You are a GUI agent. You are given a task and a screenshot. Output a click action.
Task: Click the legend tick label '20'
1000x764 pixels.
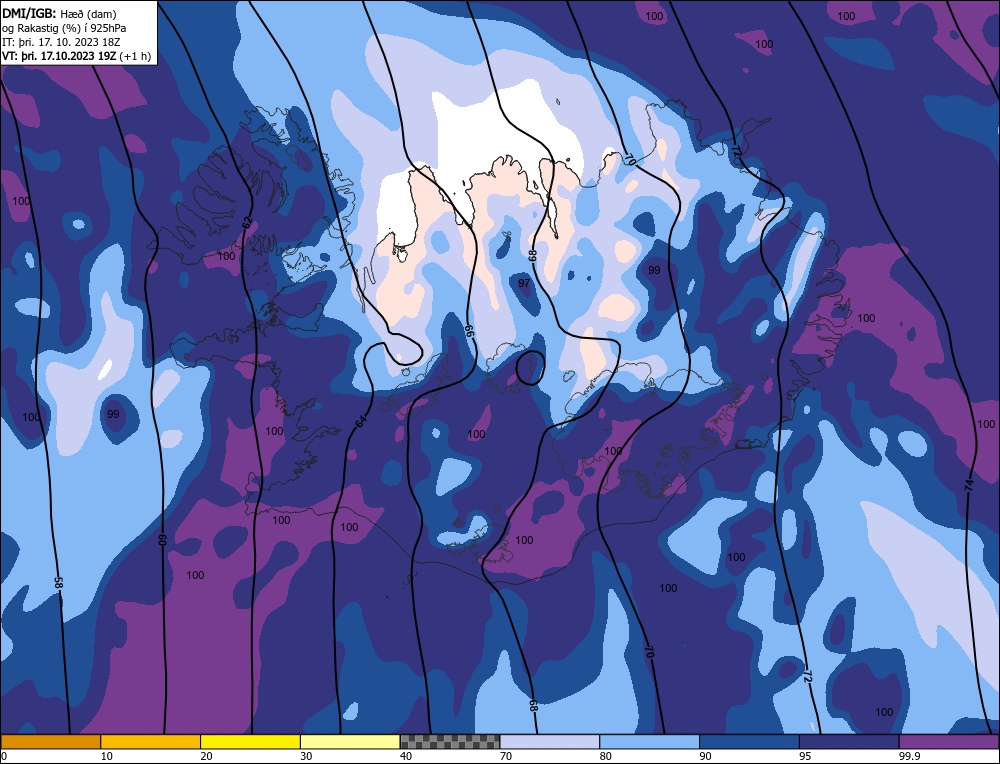(207, 756)
